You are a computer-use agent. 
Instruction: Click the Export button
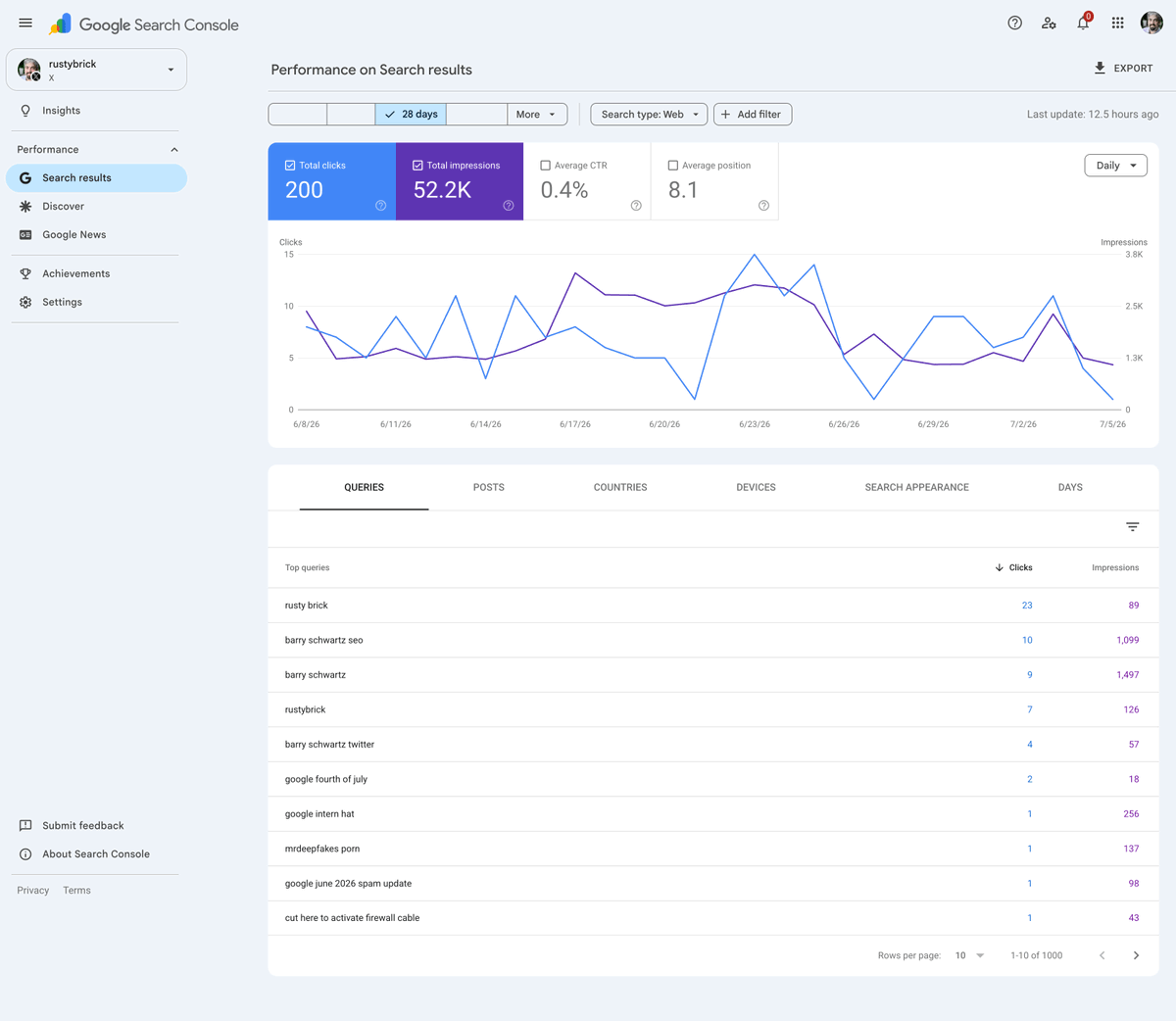(x=1123, y=69)
